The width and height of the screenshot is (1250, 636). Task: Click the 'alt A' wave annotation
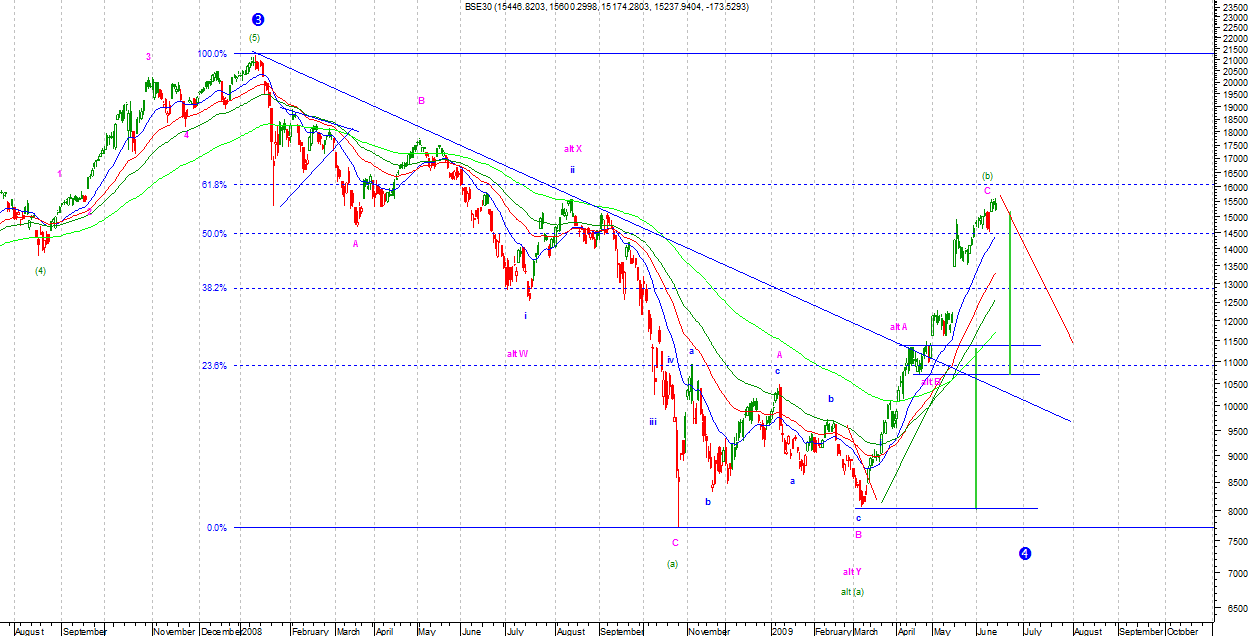[x=898, y=327]
